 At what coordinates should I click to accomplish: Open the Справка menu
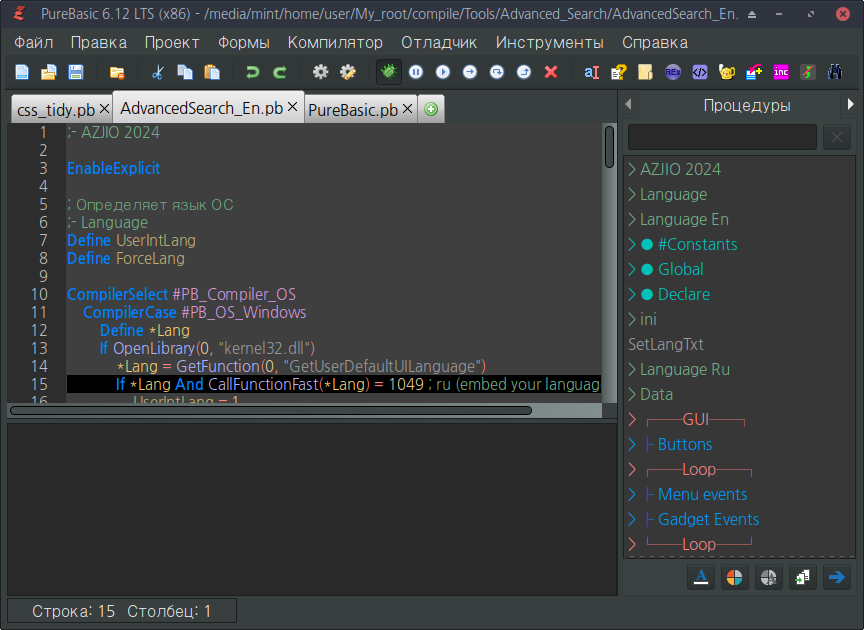(x=655, y=42)
